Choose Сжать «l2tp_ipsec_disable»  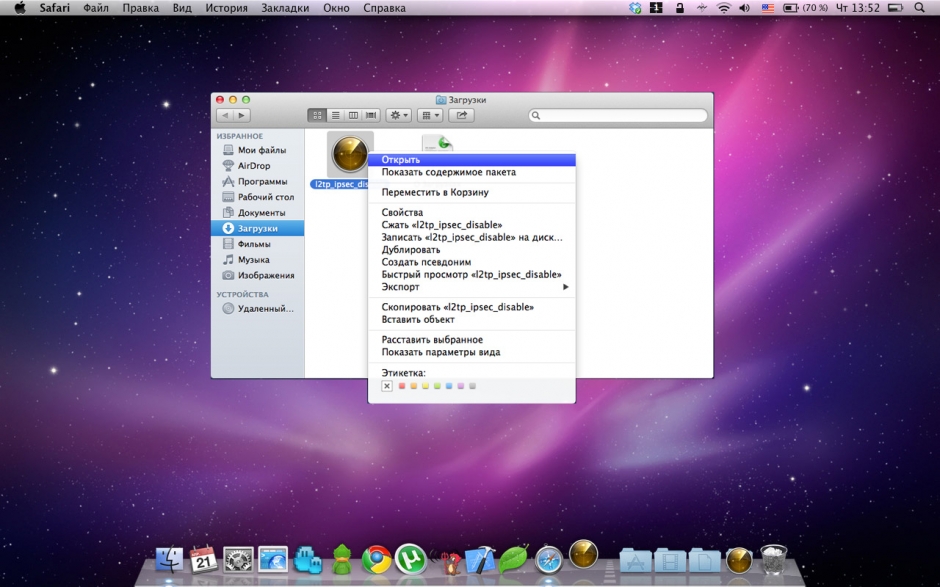coord(471,225)
